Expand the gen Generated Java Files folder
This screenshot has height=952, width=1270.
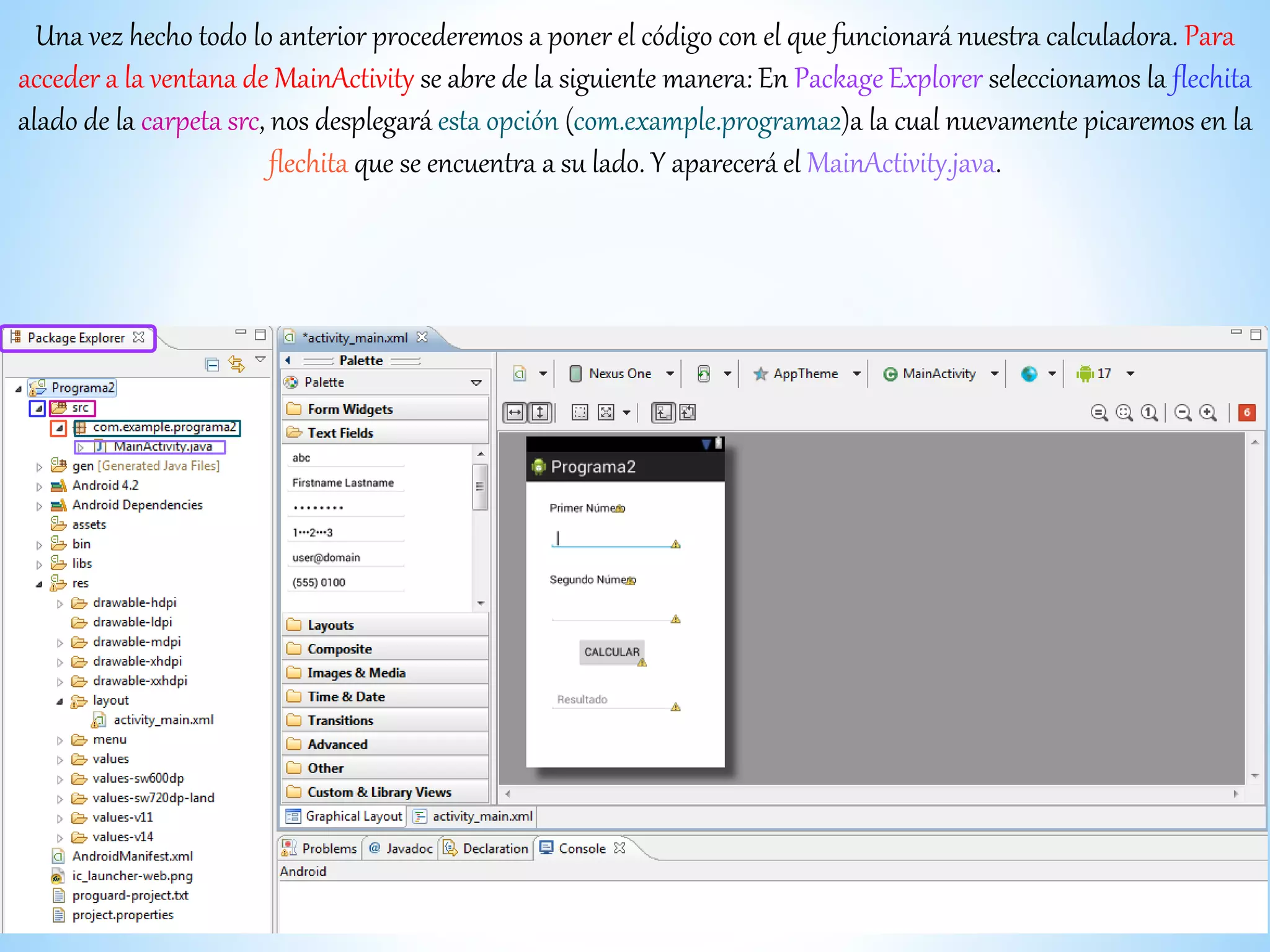39,467
